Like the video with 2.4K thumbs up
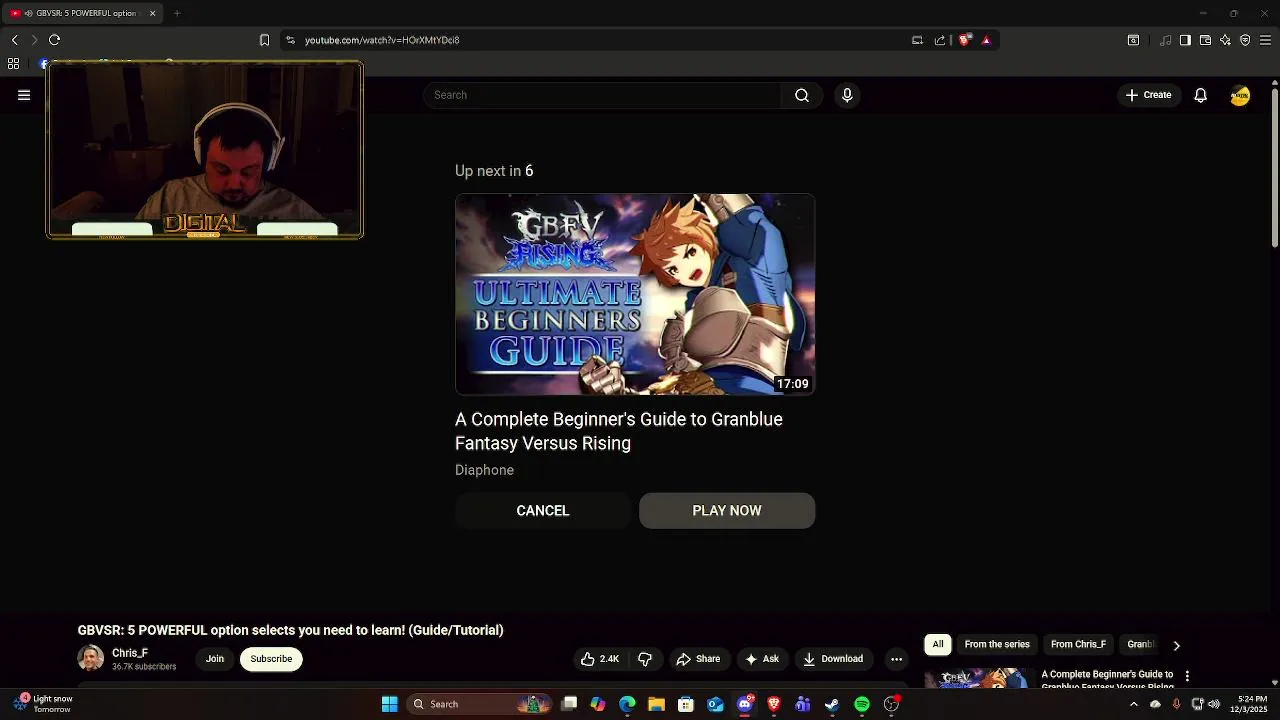 coord(600,659)
